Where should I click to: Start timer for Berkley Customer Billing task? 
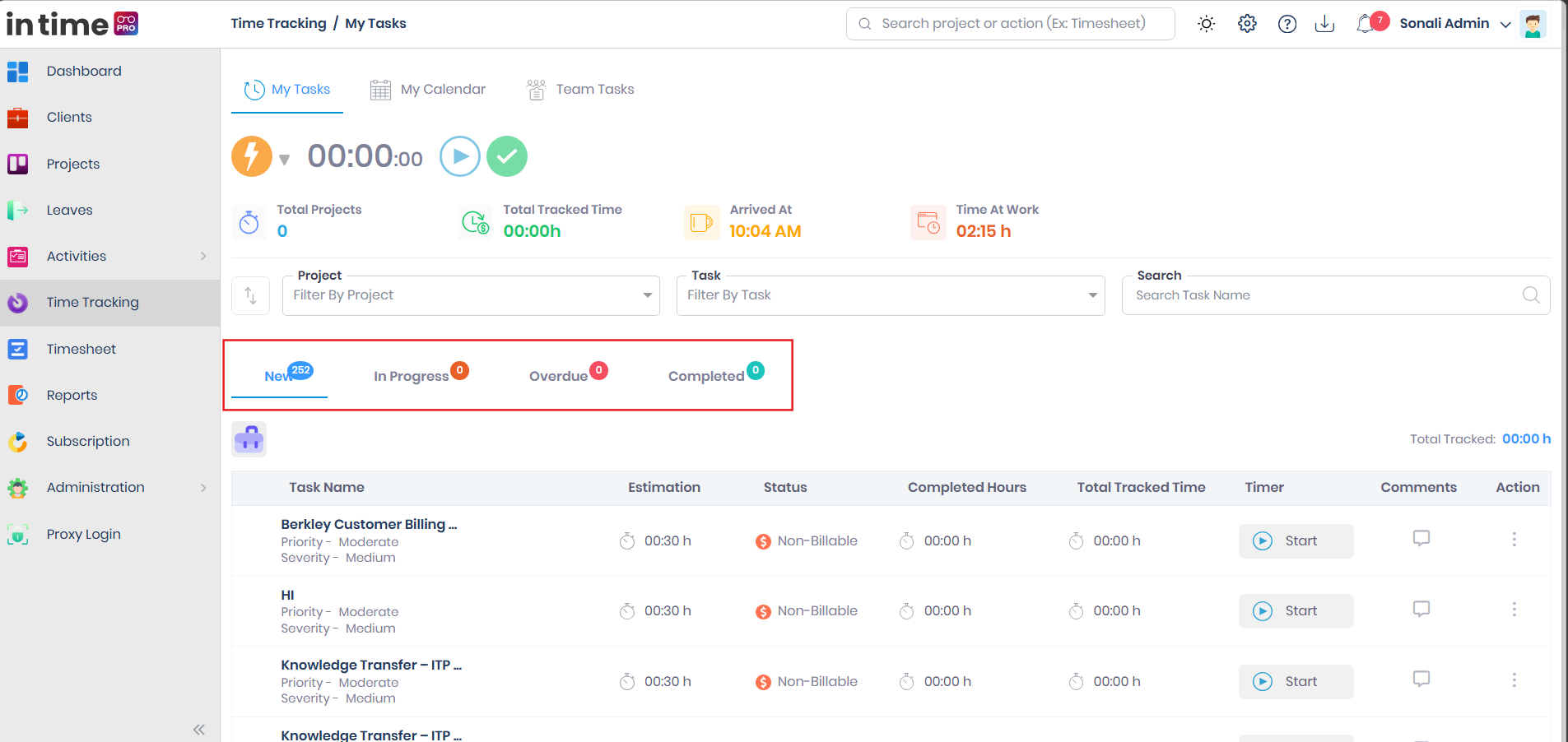[1296, 541]
